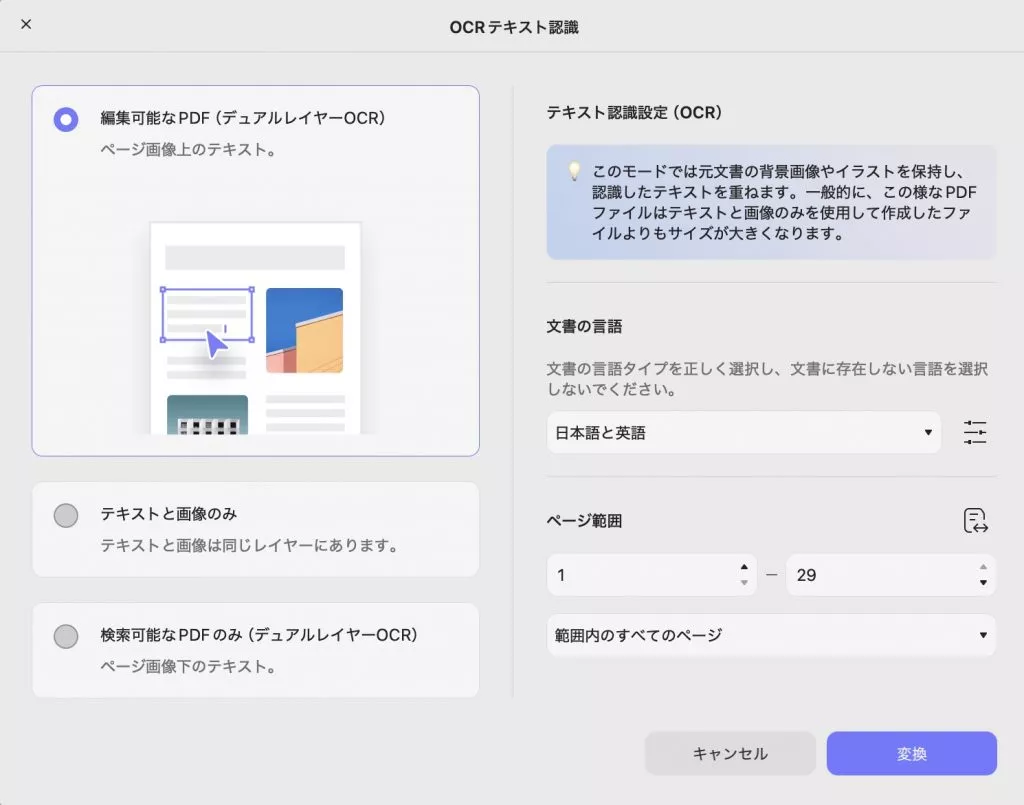The height and width of the screenshot is (805, 1024).
Task: Click the page range document icon
Action: 974,520
